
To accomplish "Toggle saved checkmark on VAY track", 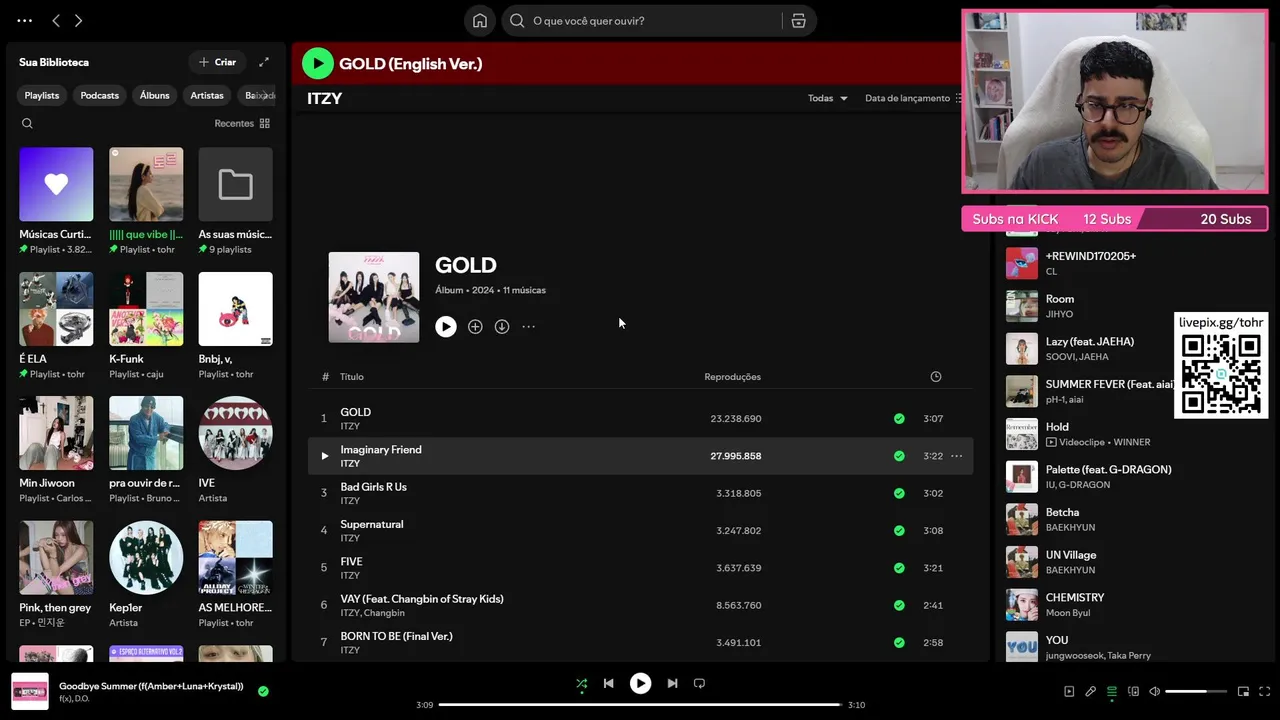I will pyautogui.click(x=899, y=606).
